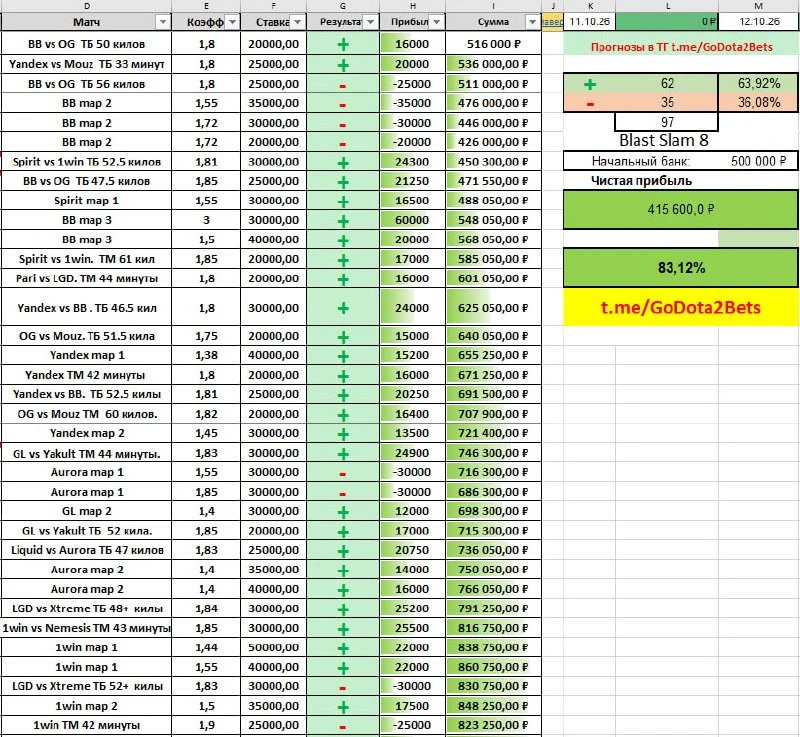Screen dimensions: 800x737
Task: Open the Результат column filter dropdown
Action: [x=371, y=22]
